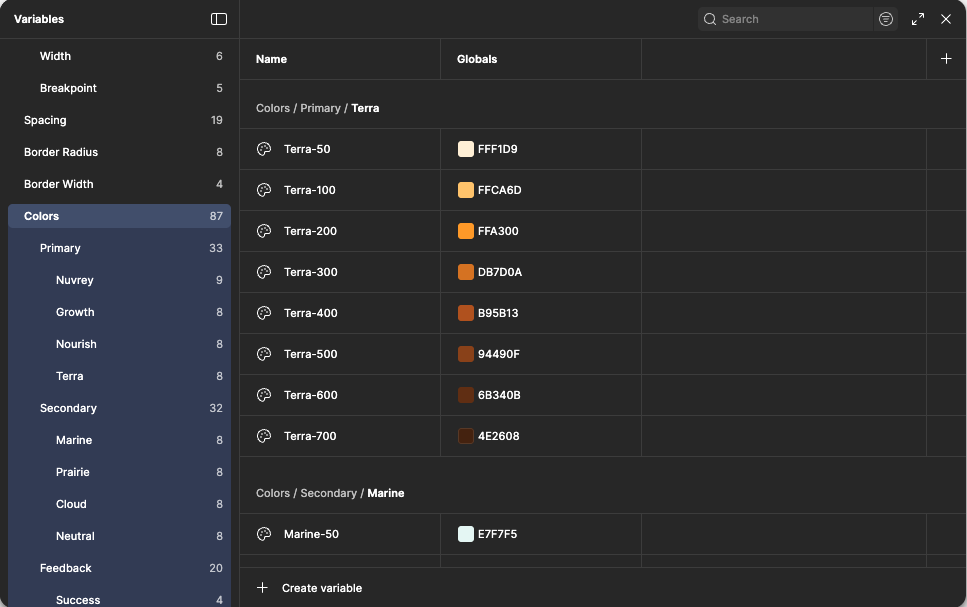This screenshot has height=607, width=967.
Task: Select Width group in sidebar
Action: pyautogui.click(x=120, y=56)
